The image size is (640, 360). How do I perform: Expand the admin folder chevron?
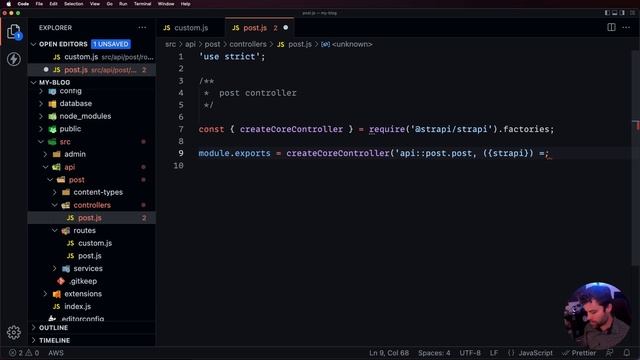pos(45,154)
